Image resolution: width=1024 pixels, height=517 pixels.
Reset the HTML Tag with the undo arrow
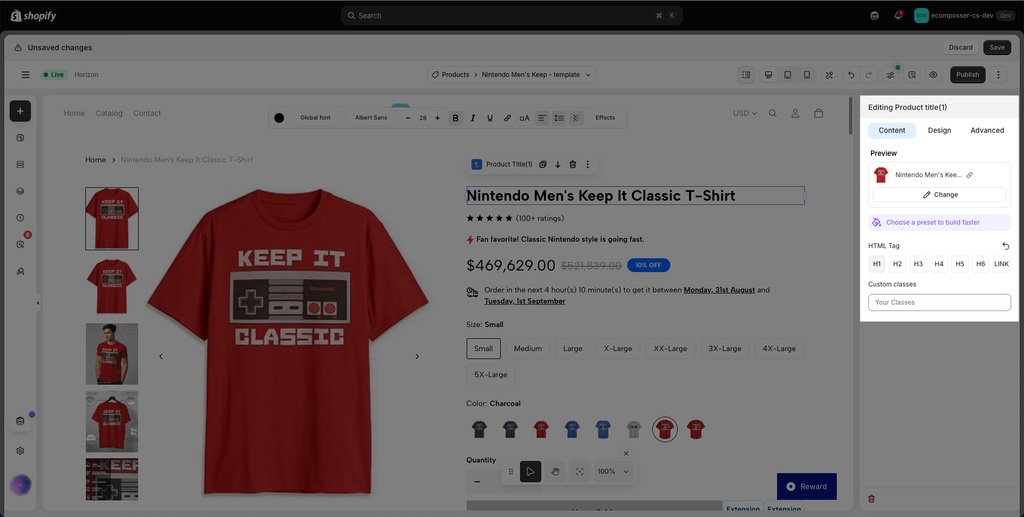click(x=1006, y=246)
